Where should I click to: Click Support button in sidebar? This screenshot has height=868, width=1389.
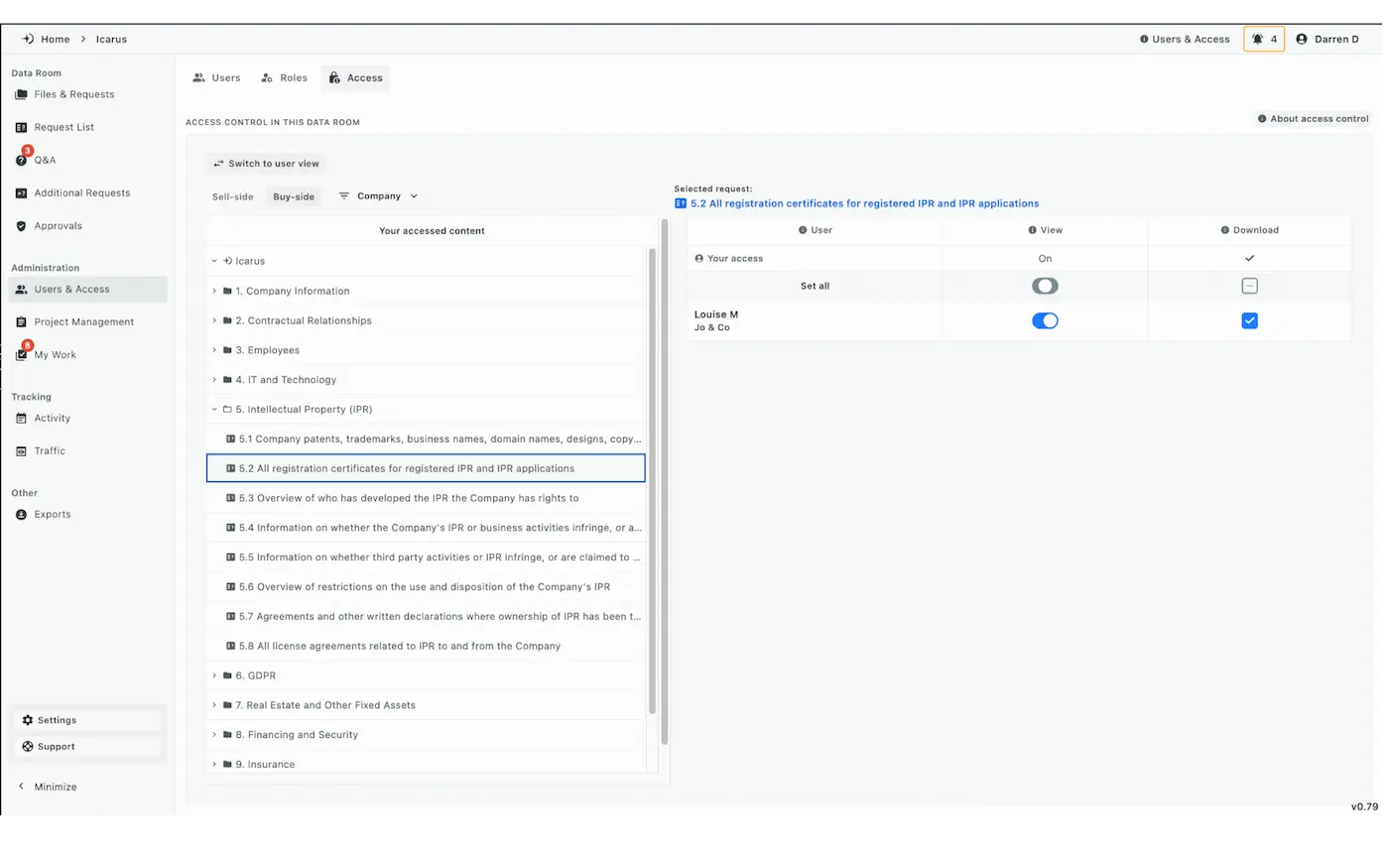coord(87,747)
